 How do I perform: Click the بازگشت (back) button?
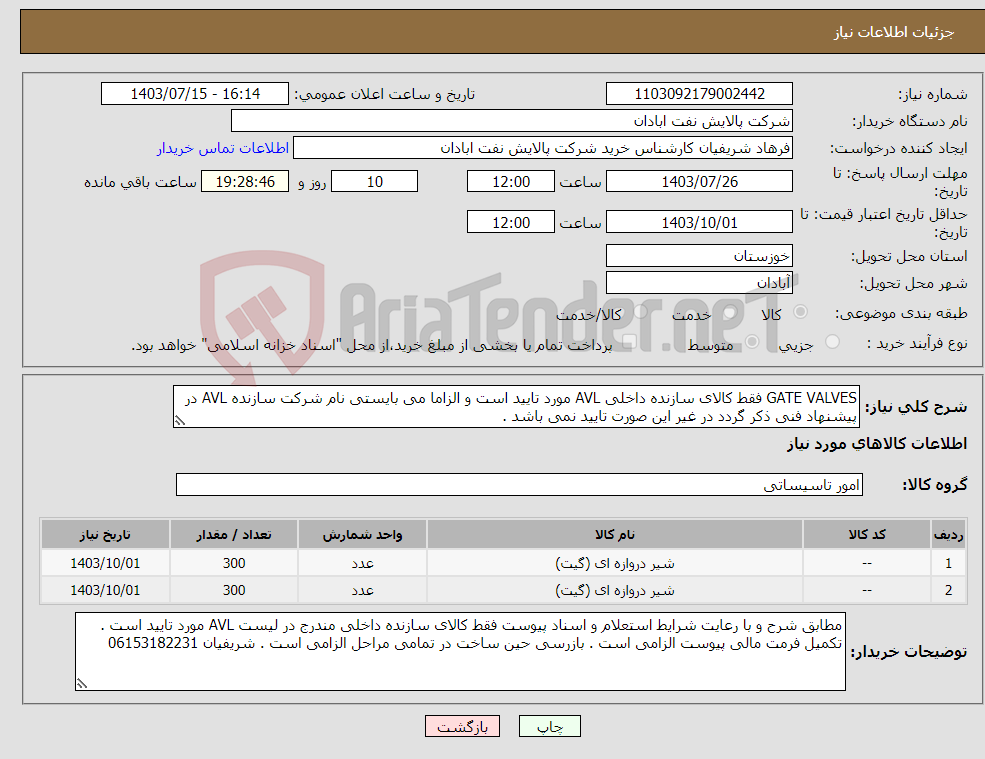[462, 726]
